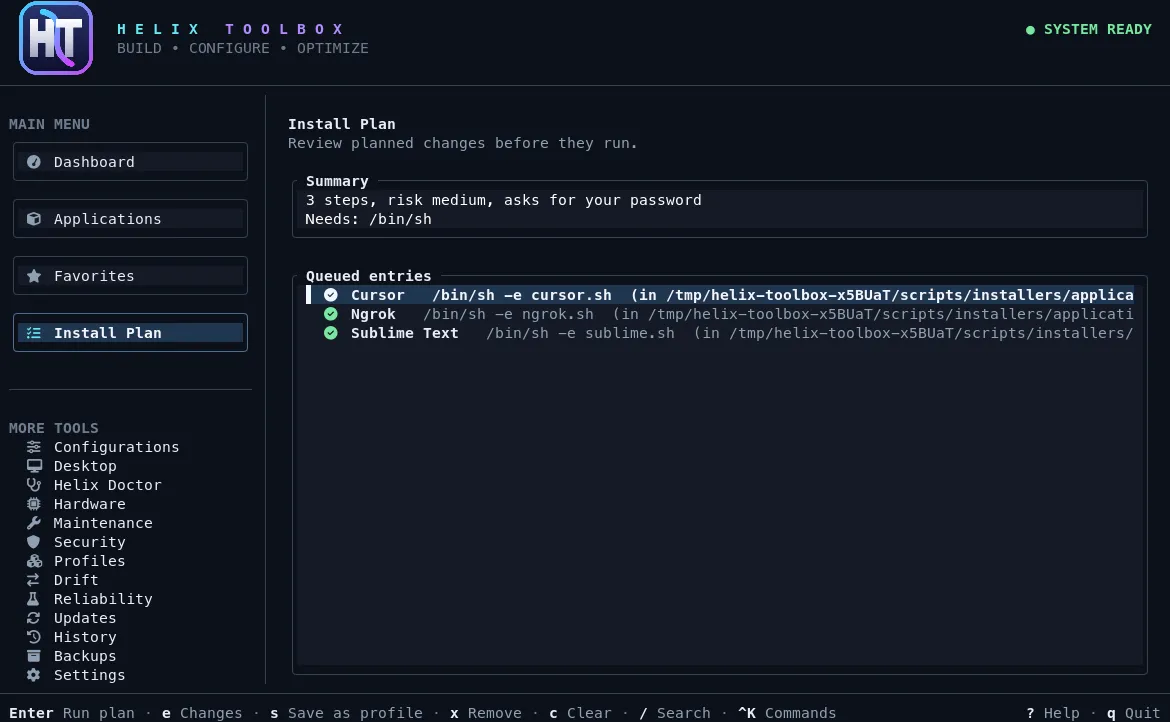Click the Backups archive icon

coord(34,656)
